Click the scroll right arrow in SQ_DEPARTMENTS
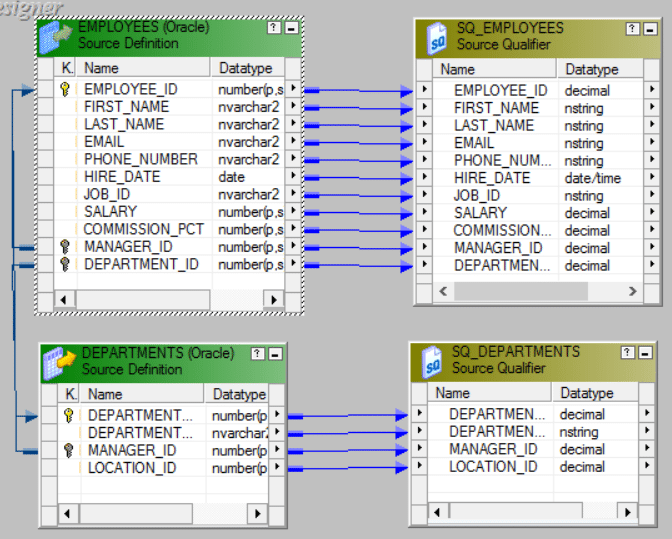This screenshot has height=539, width=672. (627, 512)
